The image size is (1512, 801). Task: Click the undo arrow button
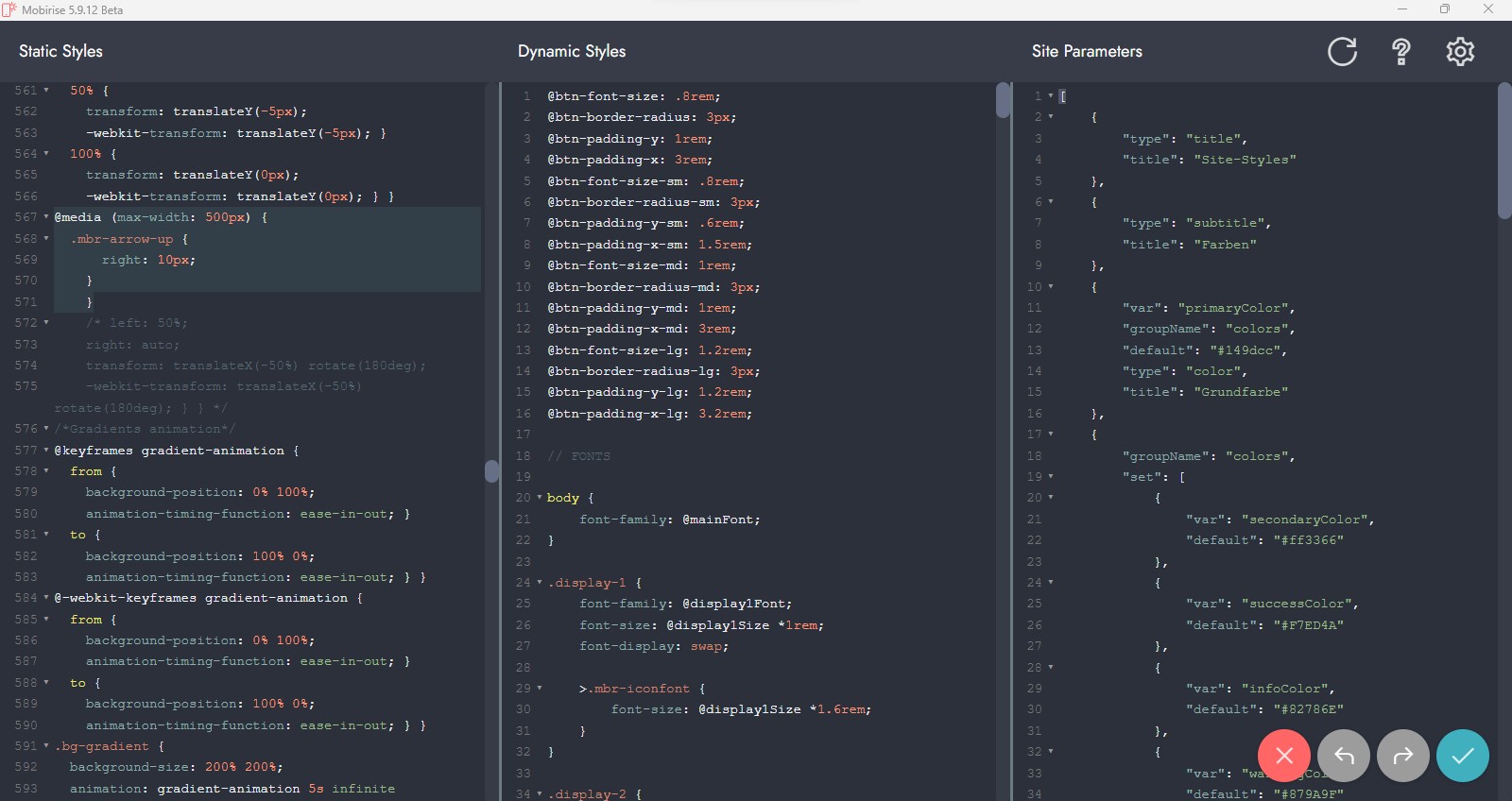(1344, 756)
